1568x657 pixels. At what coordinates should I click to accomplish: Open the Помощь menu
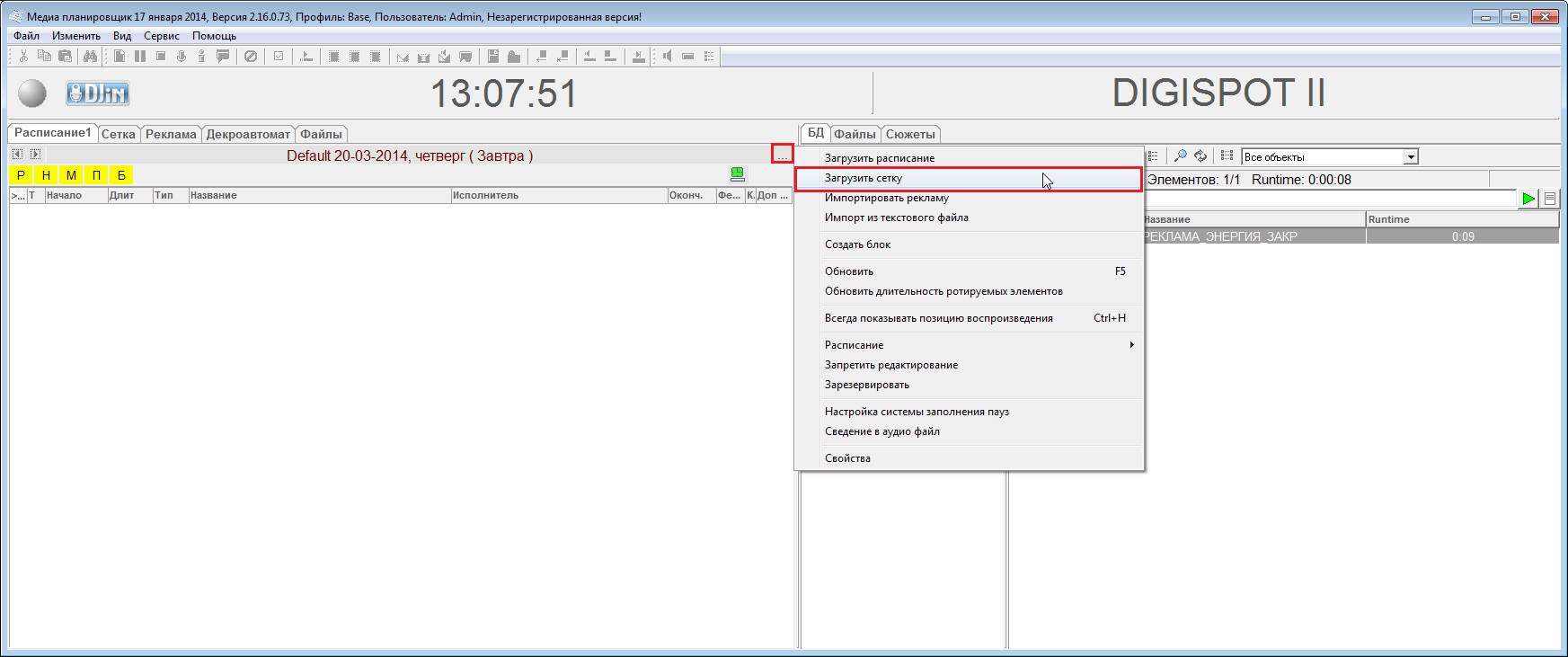coord(214,36)
